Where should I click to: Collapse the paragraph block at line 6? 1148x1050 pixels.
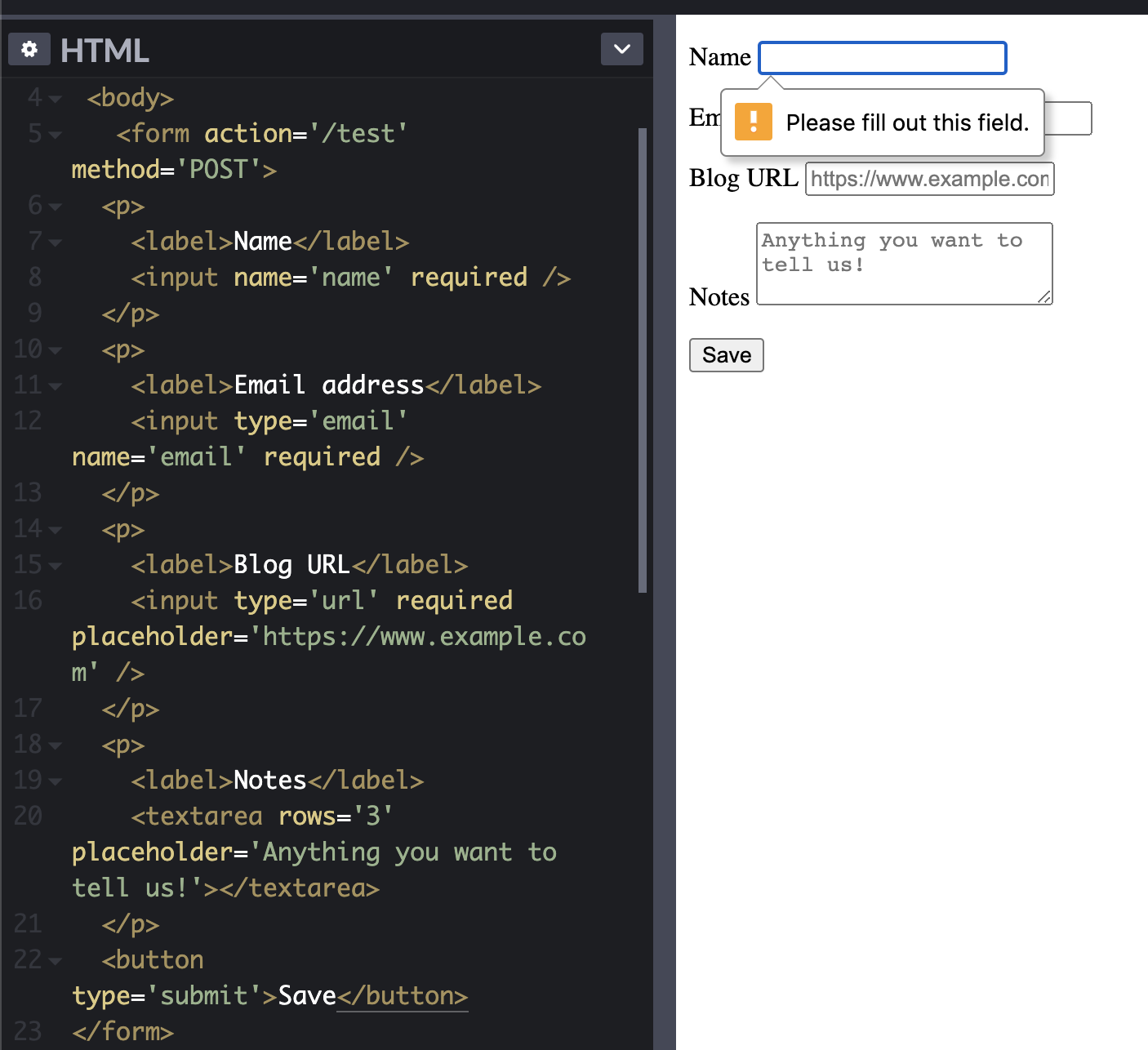point(56,207)
